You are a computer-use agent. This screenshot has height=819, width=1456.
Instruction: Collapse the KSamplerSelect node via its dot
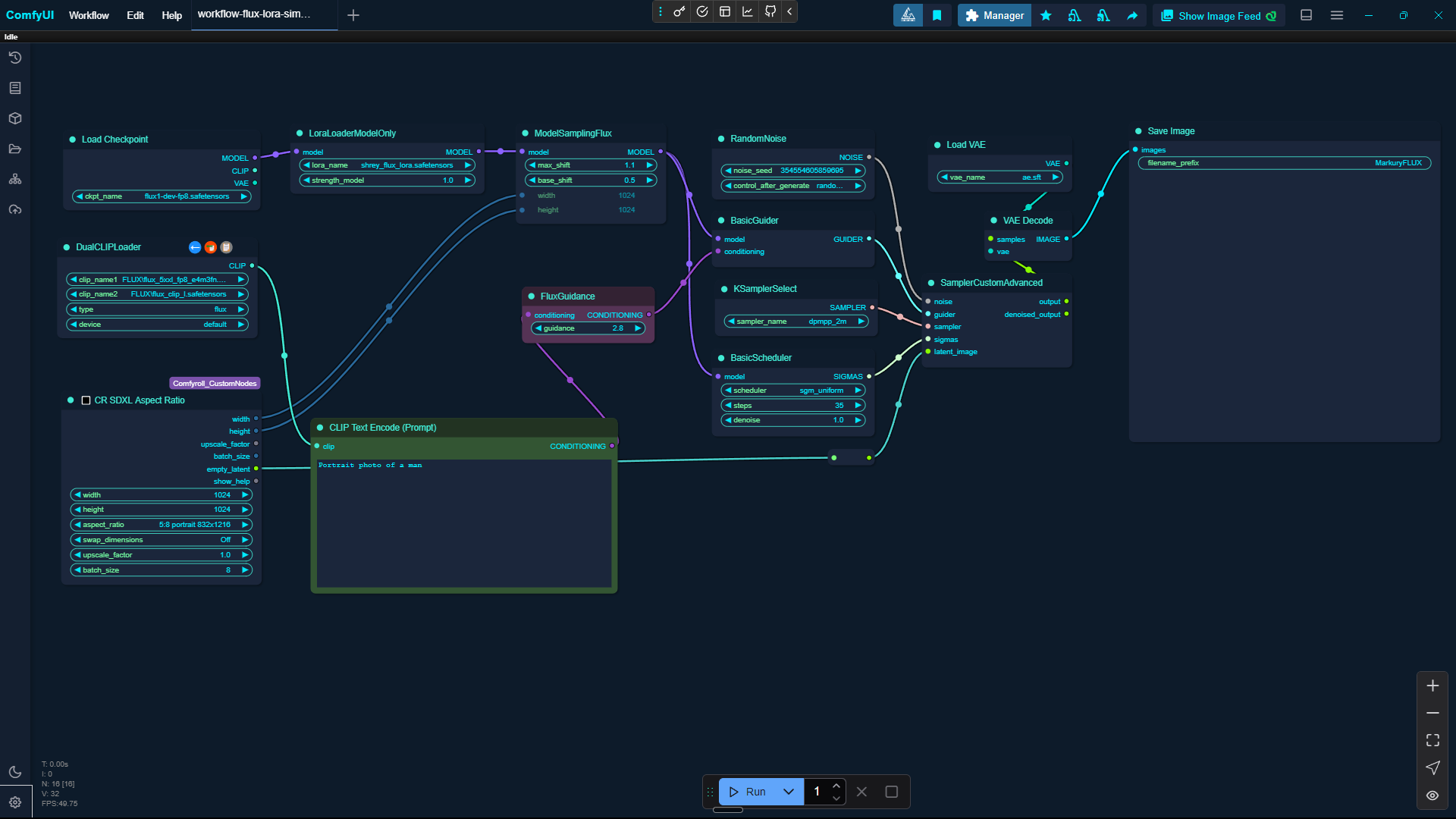click(x=724, y=289)
